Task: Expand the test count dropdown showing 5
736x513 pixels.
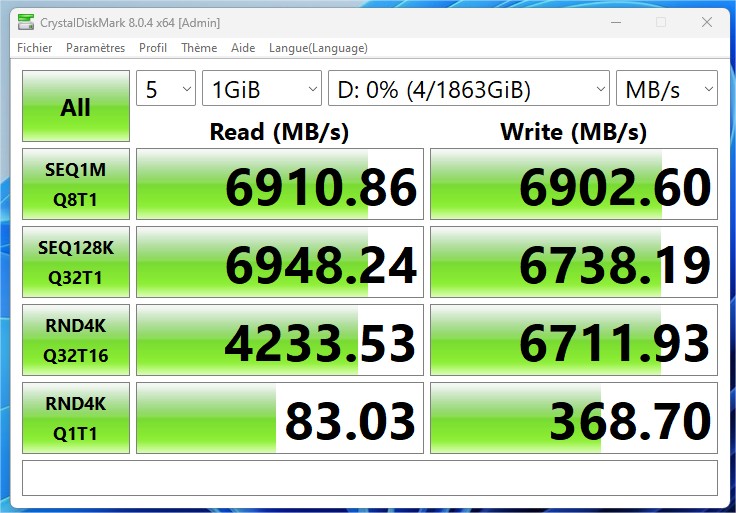Action: [x=166, y=88]
